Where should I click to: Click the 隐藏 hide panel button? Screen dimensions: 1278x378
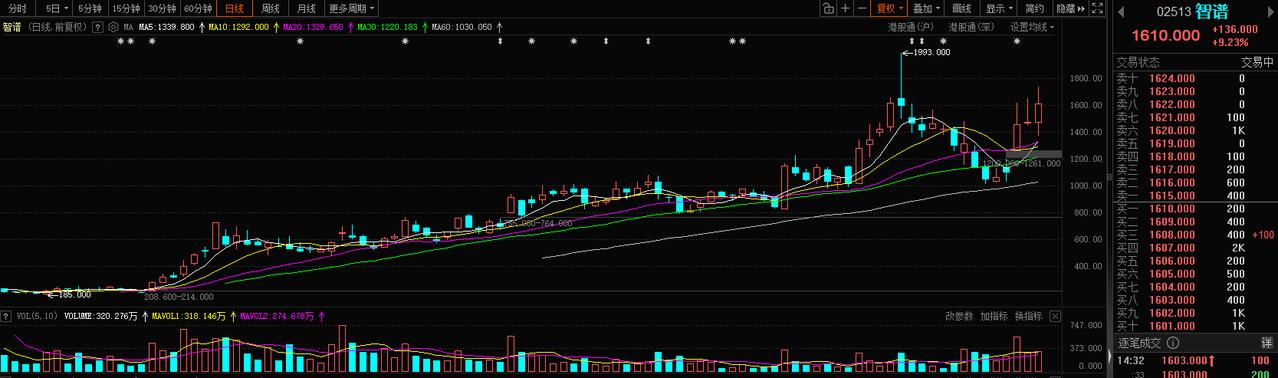(x=1071, y=8)
